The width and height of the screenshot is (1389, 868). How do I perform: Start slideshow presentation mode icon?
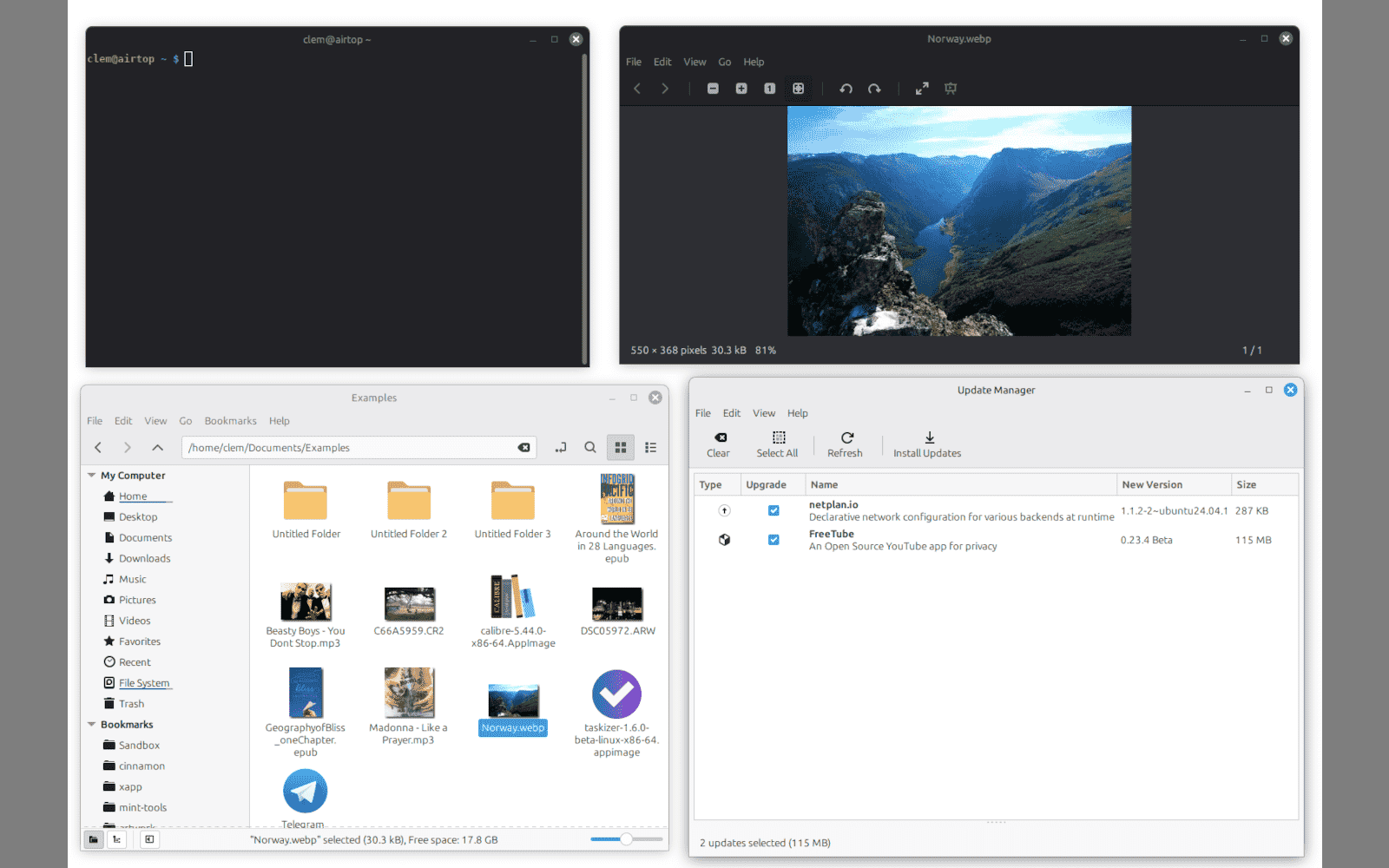(951, 89)
